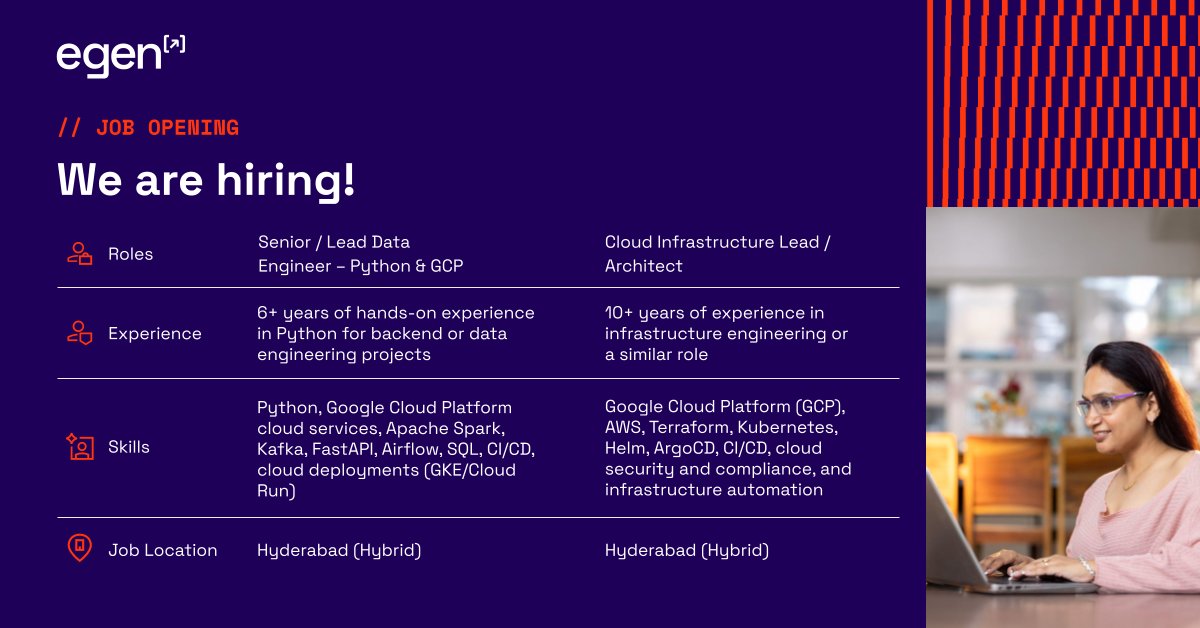Select the Experience row icon
This screenshot has width=1200, height=628.
[80, 333]
